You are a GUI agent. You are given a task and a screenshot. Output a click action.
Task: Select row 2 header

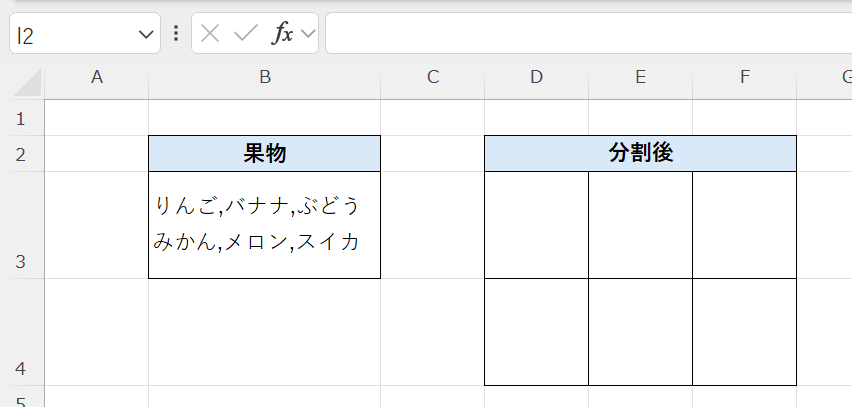click(x=22, y=154)
